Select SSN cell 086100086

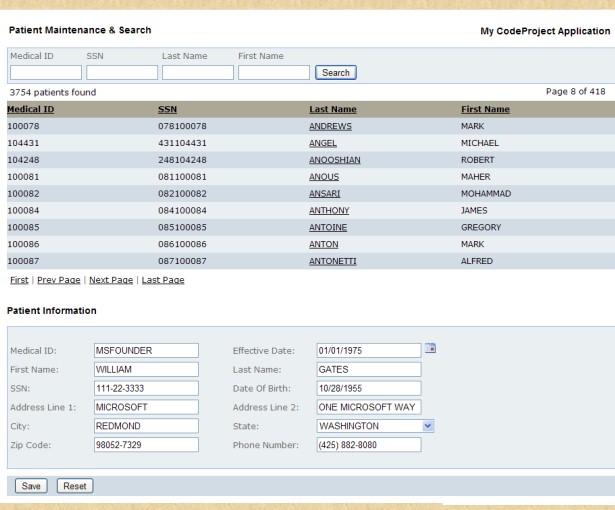tap(182, 244)
